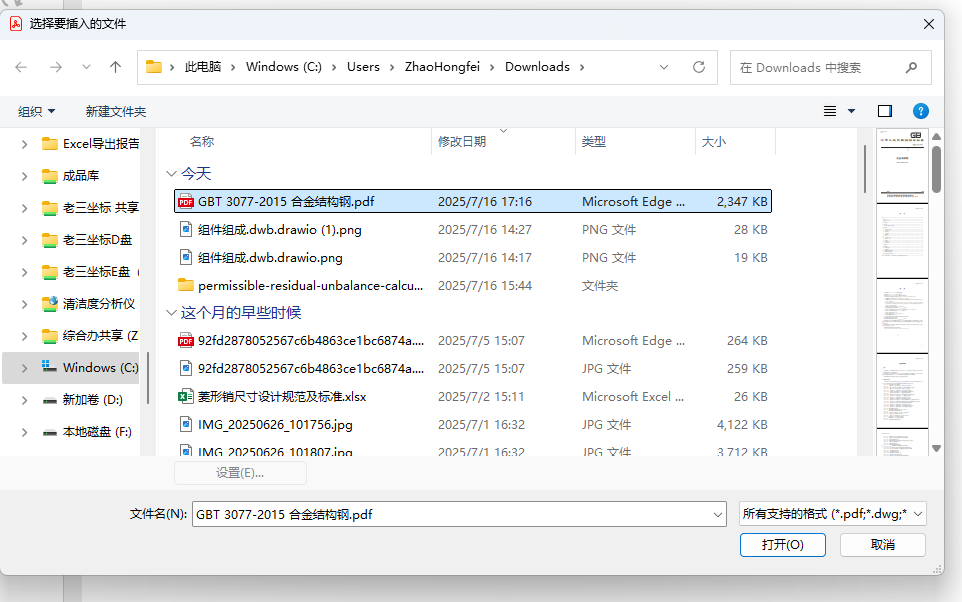Viewport: 962px width, 602px height.
Task: Open the file name combo box dropdown
Action: (x=718, y=513)
